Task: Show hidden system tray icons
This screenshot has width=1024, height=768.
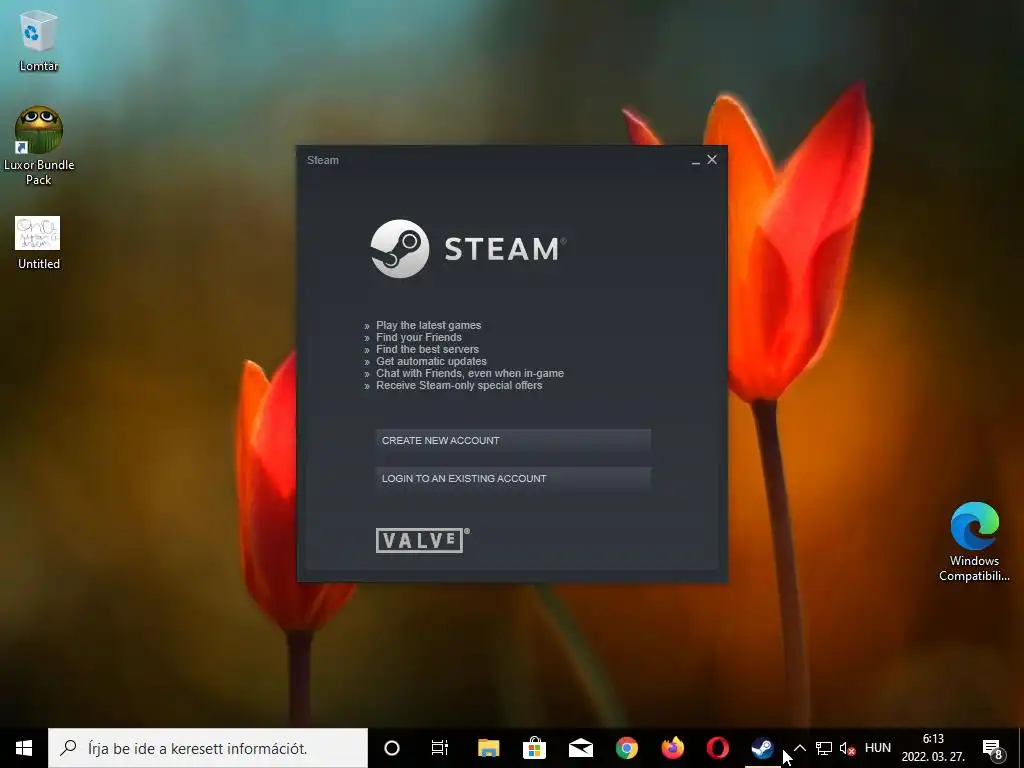Action: pyautogui.click(x=800, y=748)
